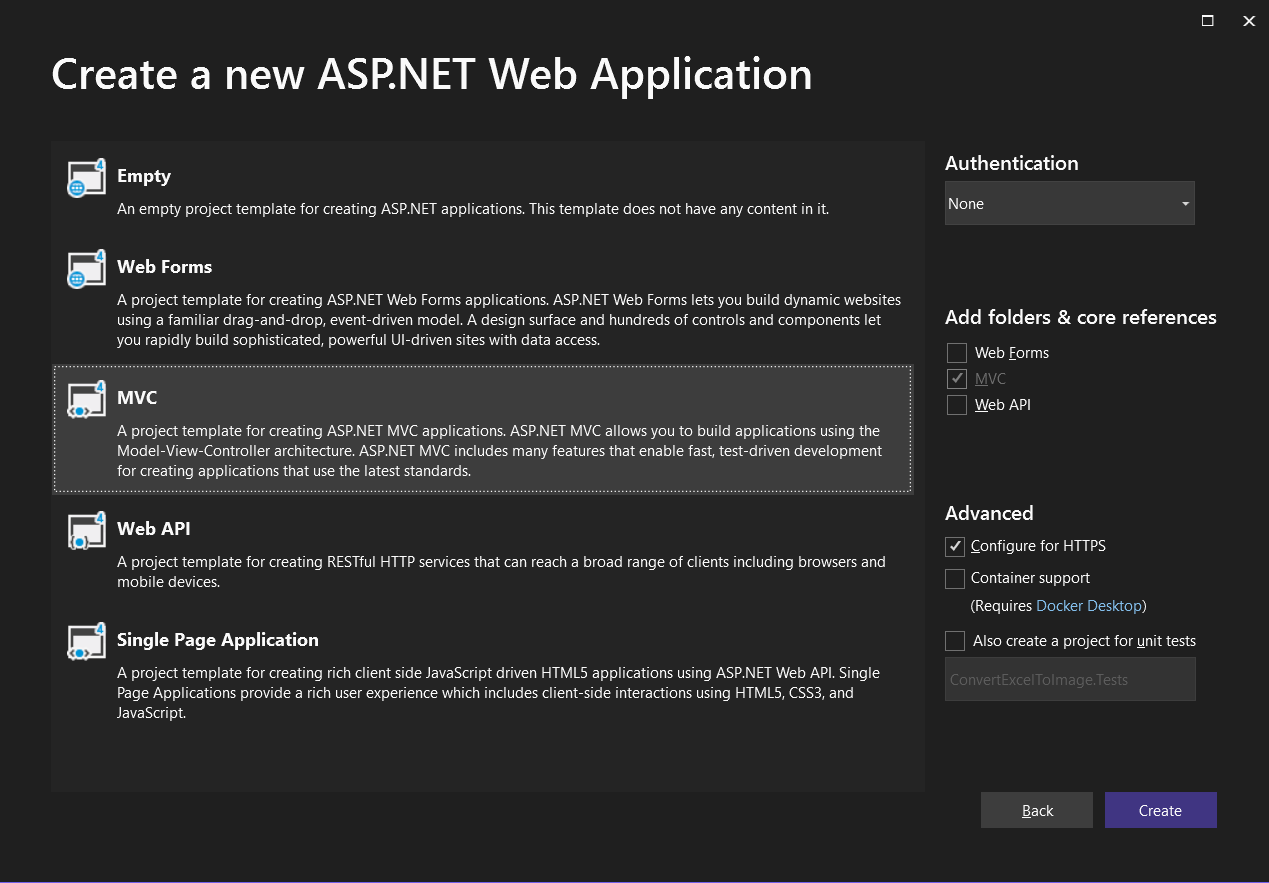
Task: Enable the Web API references checkbox
Action: tap(957, 405)
